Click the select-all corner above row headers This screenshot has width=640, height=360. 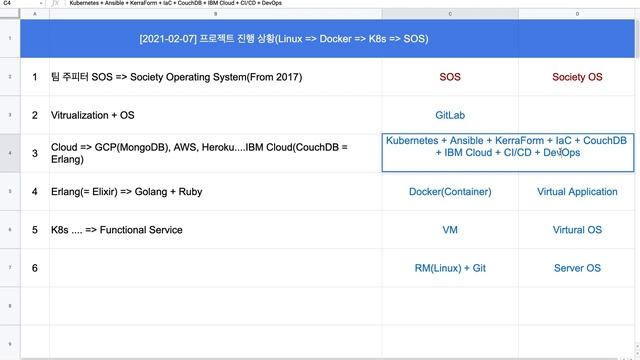pos(10,13)
